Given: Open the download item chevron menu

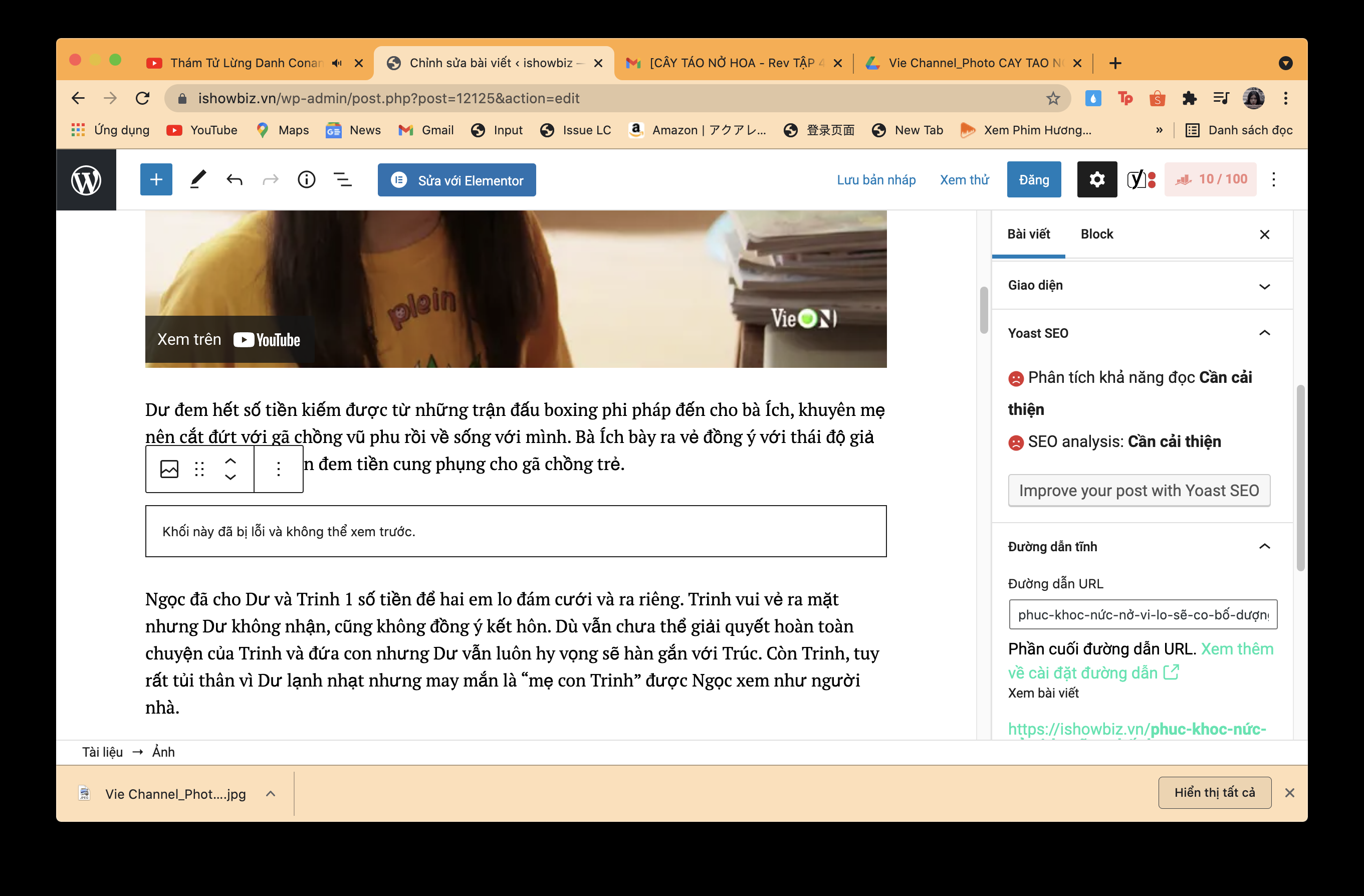Looking at the screenshot, I should point(271,793).
